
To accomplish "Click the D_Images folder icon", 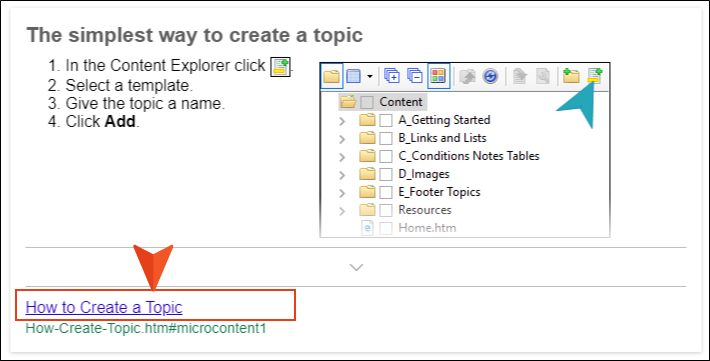I will 367,173.
